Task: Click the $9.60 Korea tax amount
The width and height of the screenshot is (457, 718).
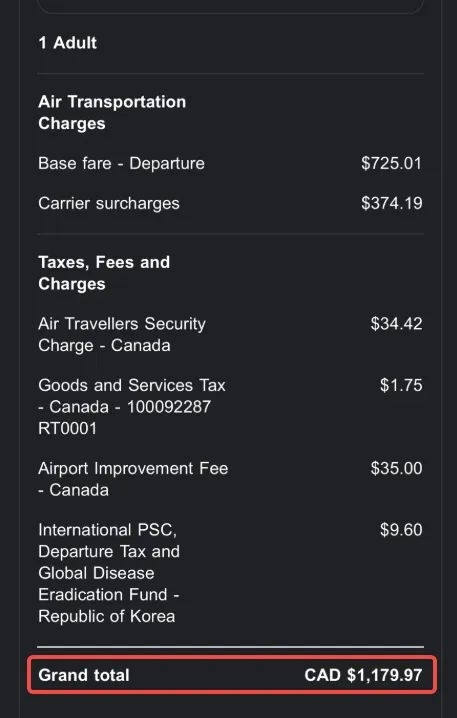Action: tap(401, 530)
